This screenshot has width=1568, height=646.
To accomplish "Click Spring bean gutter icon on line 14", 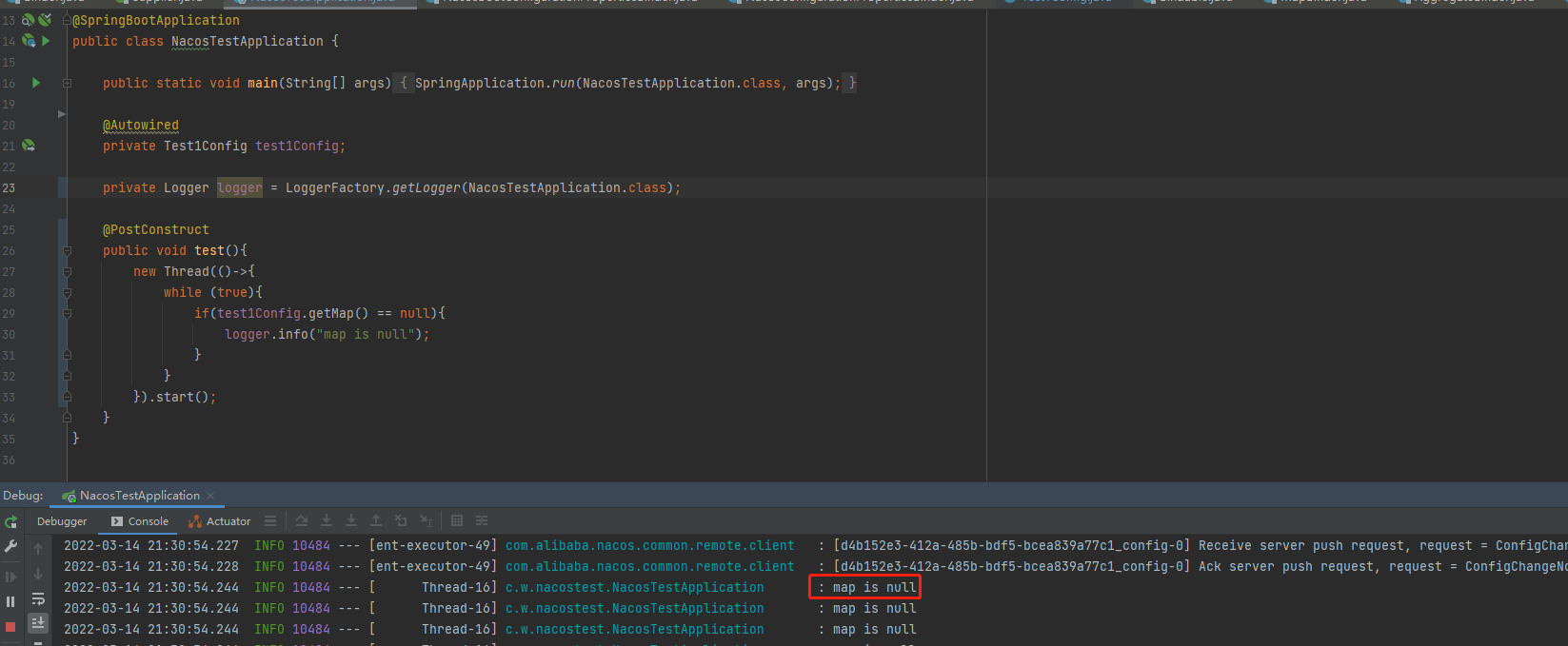I will tap(29, 41).
